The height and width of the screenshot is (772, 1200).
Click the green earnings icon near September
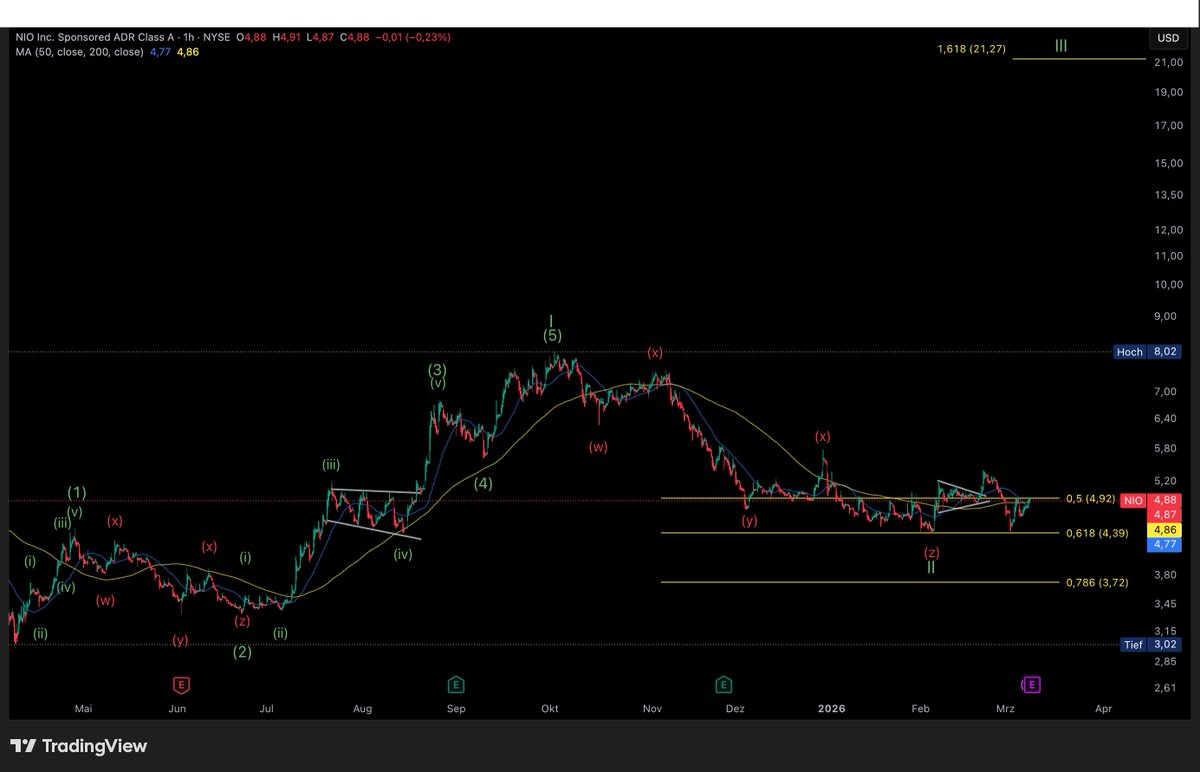456,684
